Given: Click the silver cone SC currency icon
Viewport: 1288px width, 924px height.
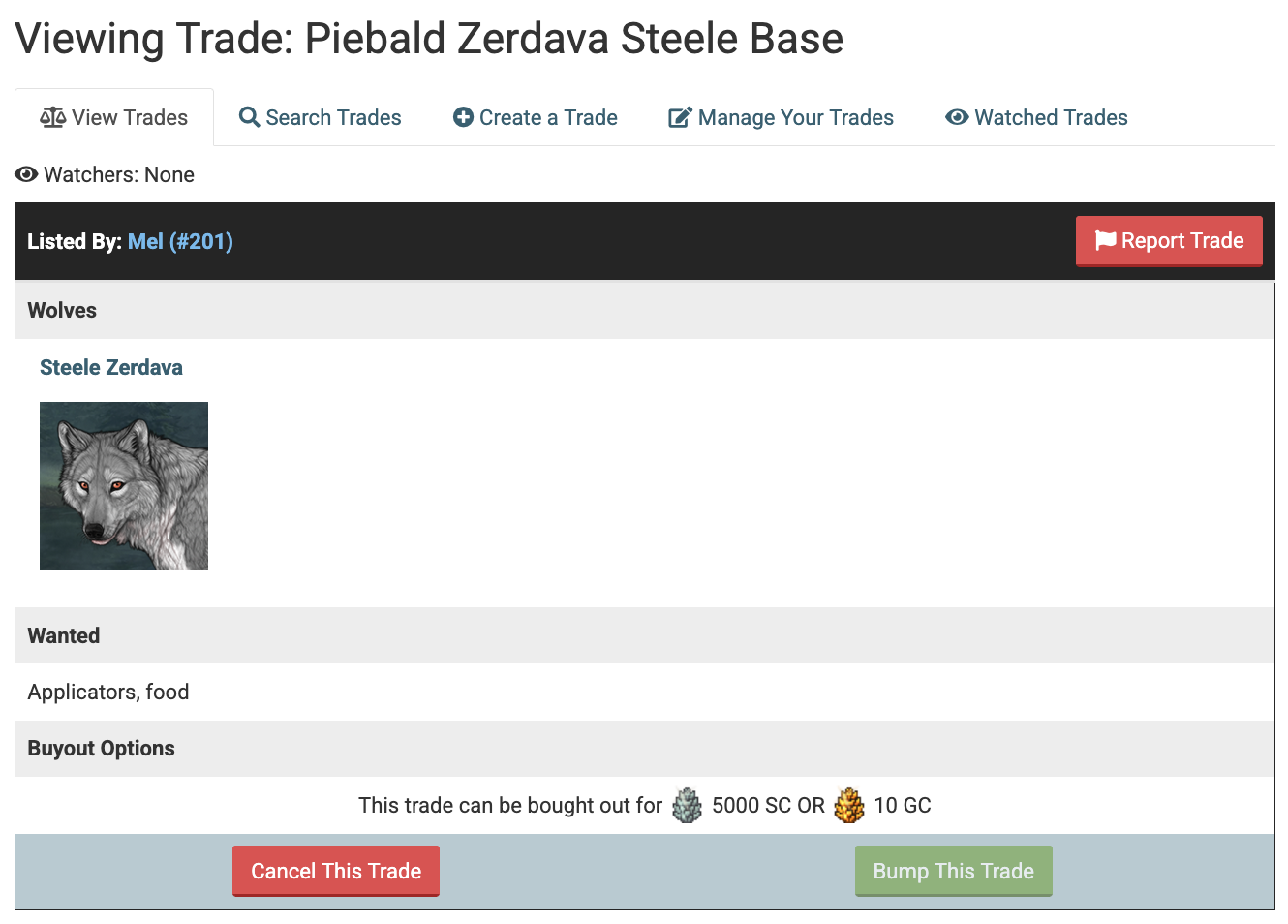Looking at the screenshot, I should pyautogui.click(x=687, y=805).
